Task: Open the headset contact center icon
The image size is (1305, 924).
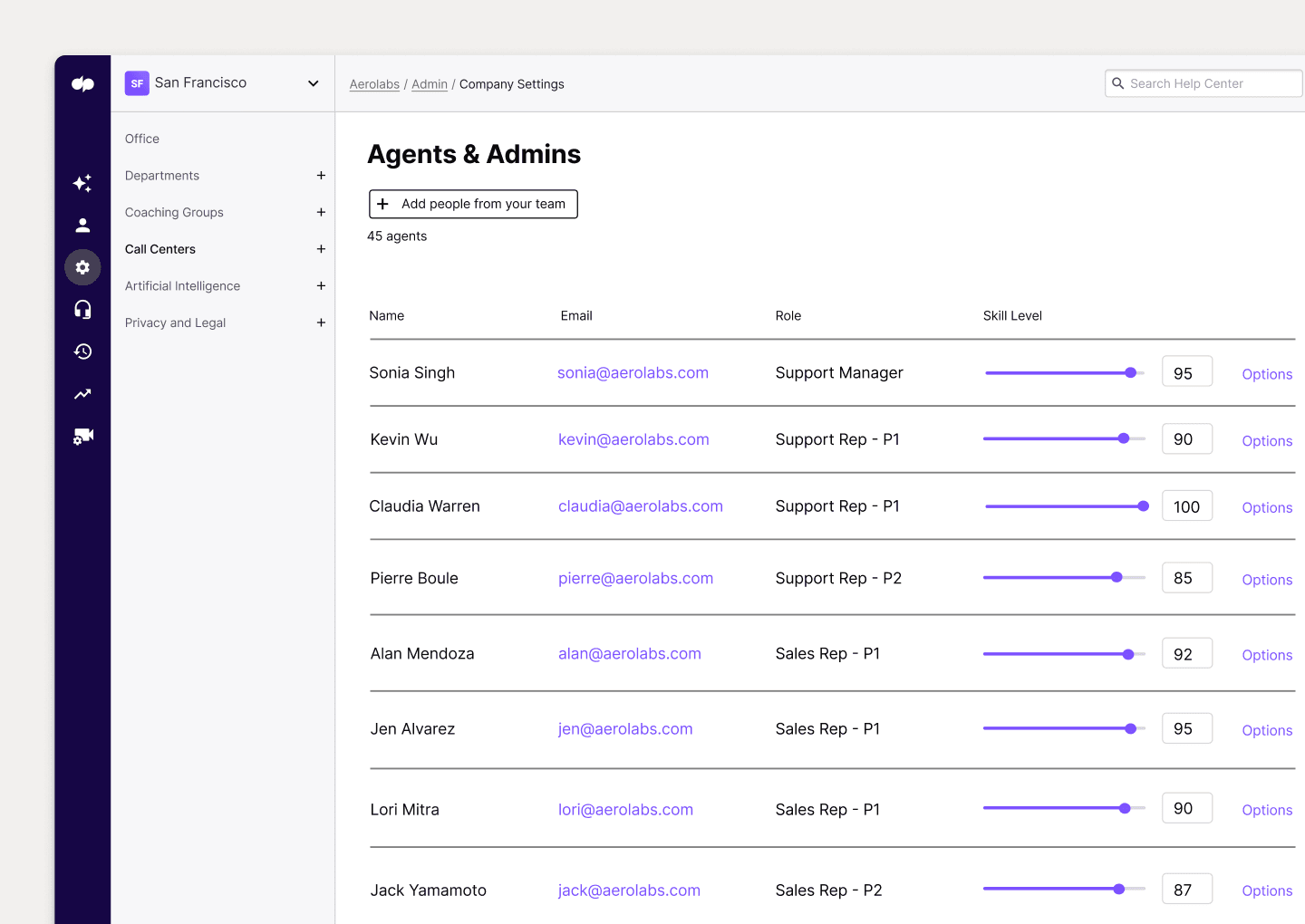Action: pyautogui.click(x=82, y=309)
